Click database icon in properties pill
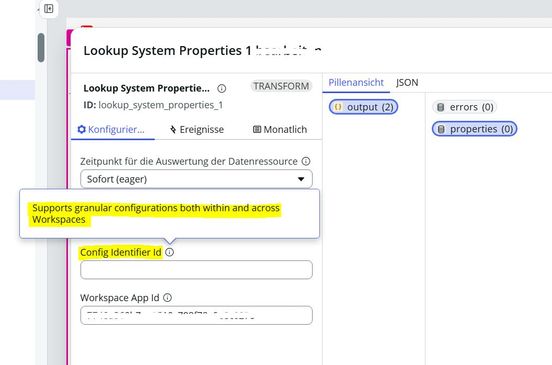The width and height of the screenshot is (552, 365). [441, 129]
